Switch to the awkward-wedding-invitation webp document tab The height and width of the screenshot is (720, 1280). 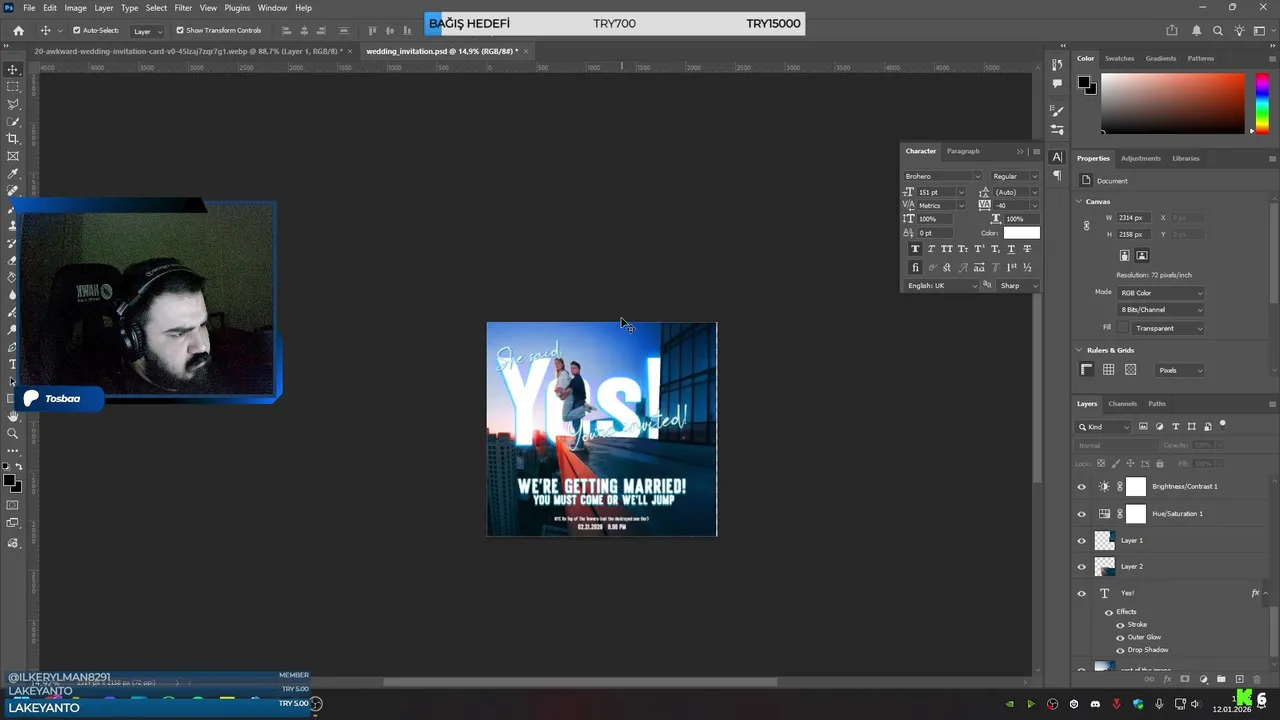[x=188, y=51]
